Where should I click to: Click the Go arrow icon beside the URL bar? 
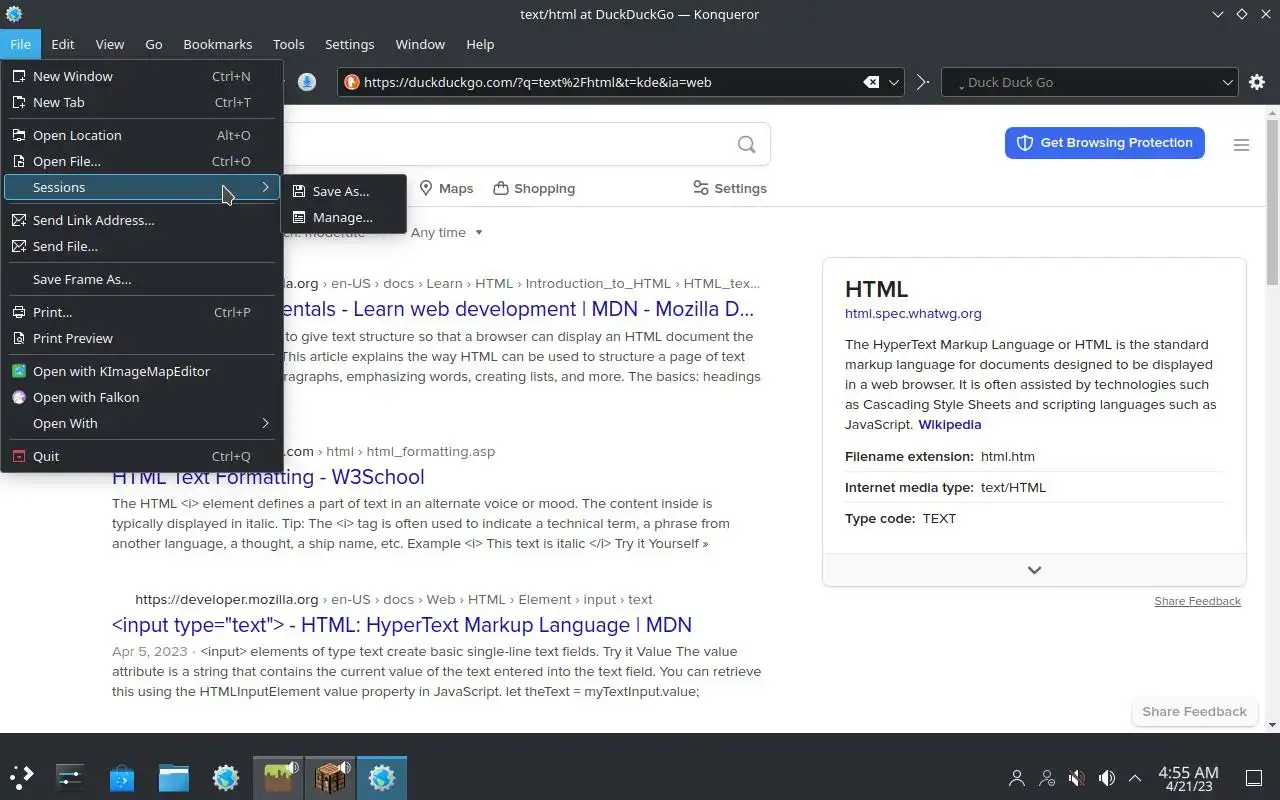[x=923, y=82]
